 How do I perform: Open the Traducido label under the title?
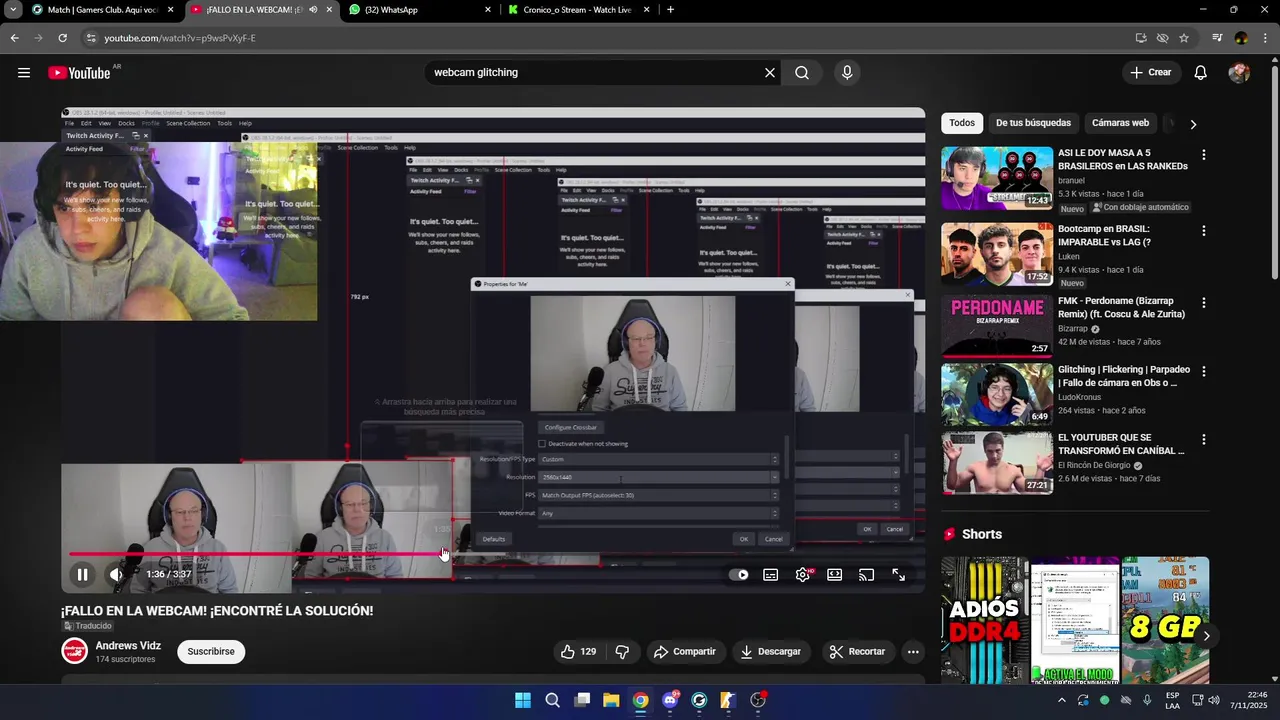click(x=87, y=627)
